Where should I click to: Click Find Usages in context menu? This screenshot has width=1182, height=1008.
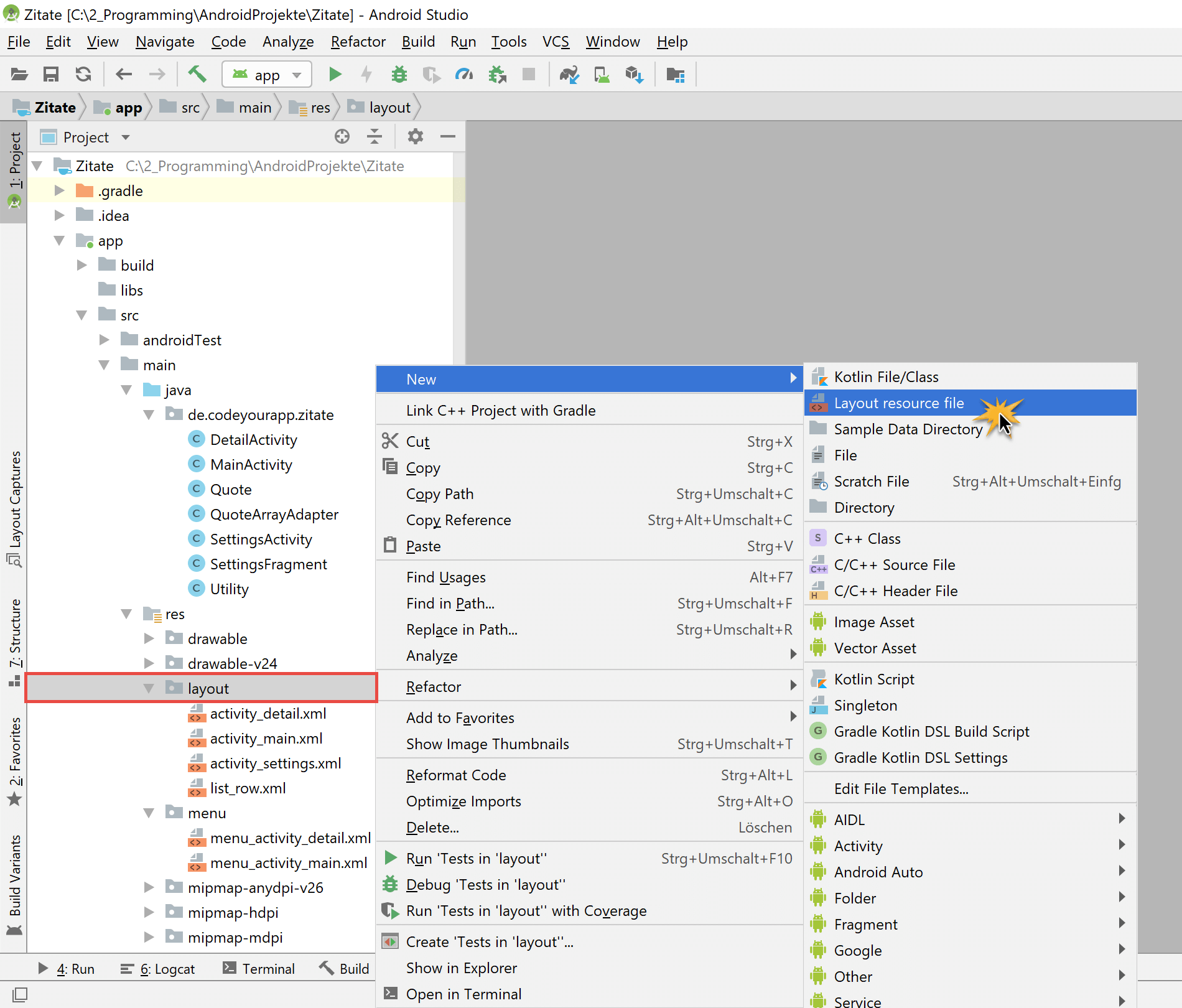point(589,577)
